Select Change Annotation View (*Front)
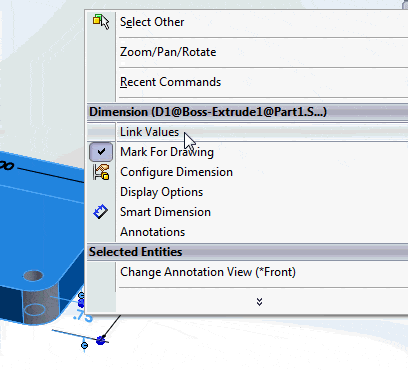Screen dimensions: 408x370 point(208,272)
